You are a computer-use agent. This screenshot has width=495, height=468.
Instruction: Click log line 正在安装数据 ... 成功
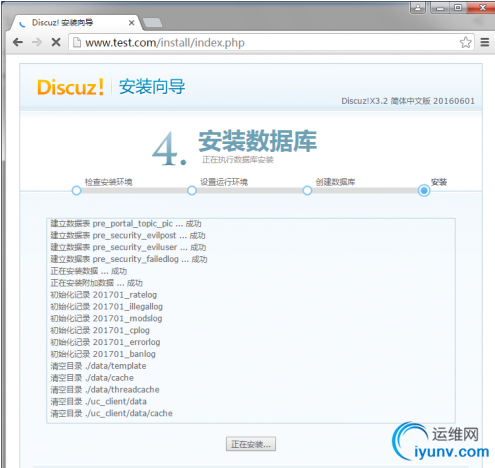coord(89,271)
